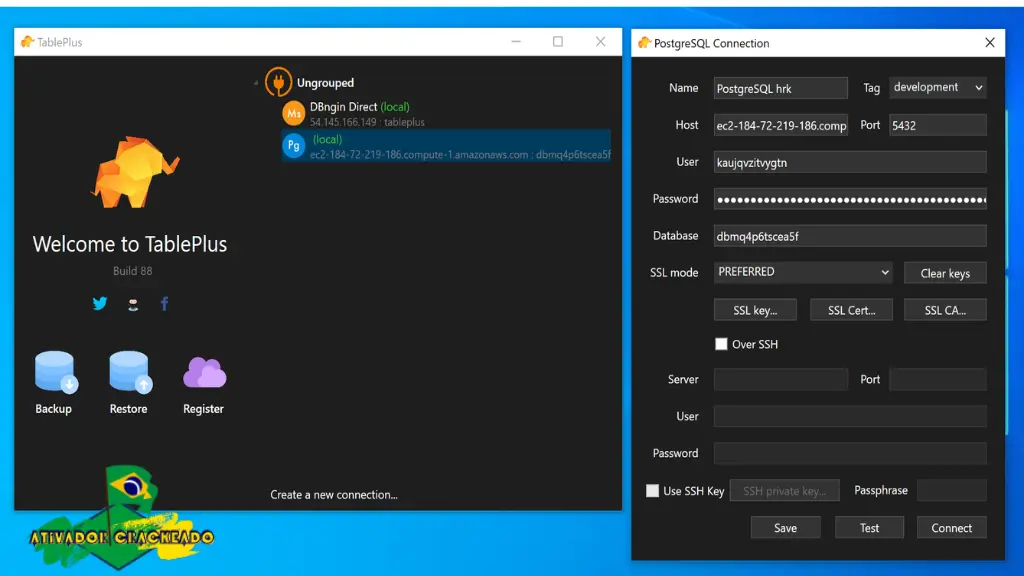
Task: Focus the User field with kaujqvzitvygtn
Action: click(850, 162)
